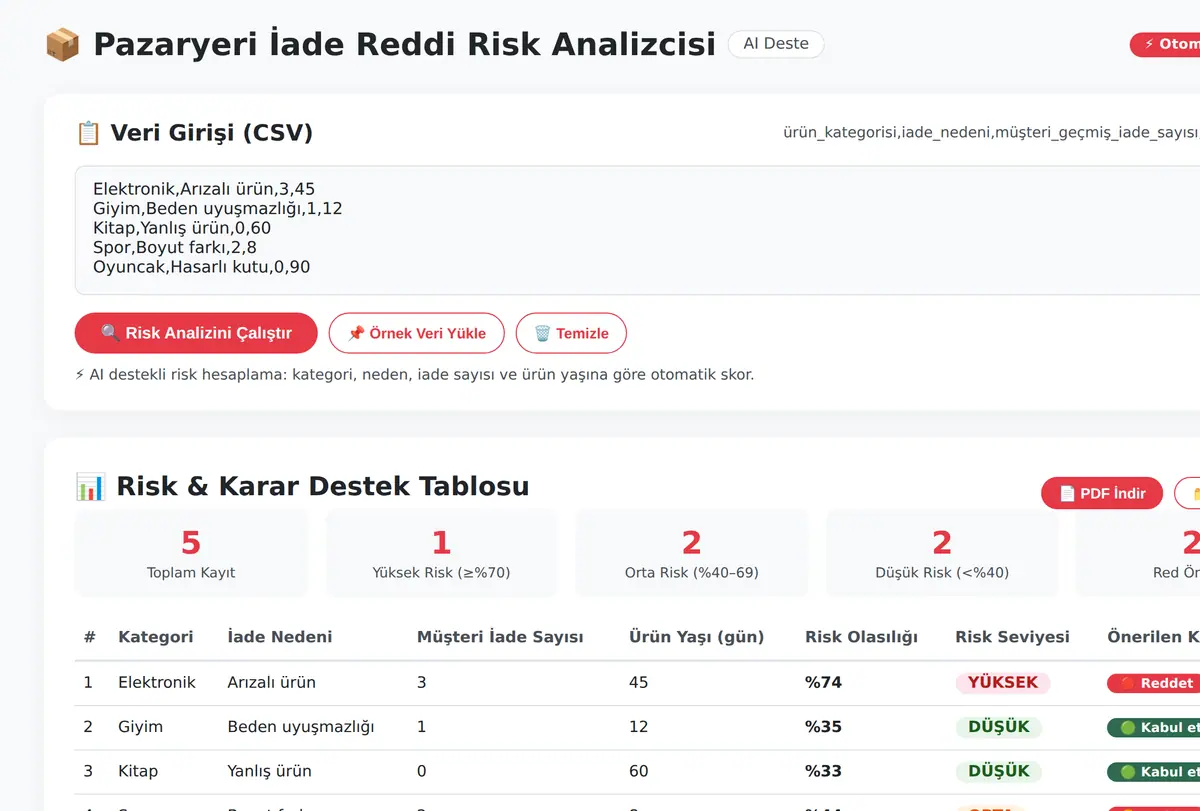Click the DÜŞÜK badge in the Giyim row

pos(999,727)
